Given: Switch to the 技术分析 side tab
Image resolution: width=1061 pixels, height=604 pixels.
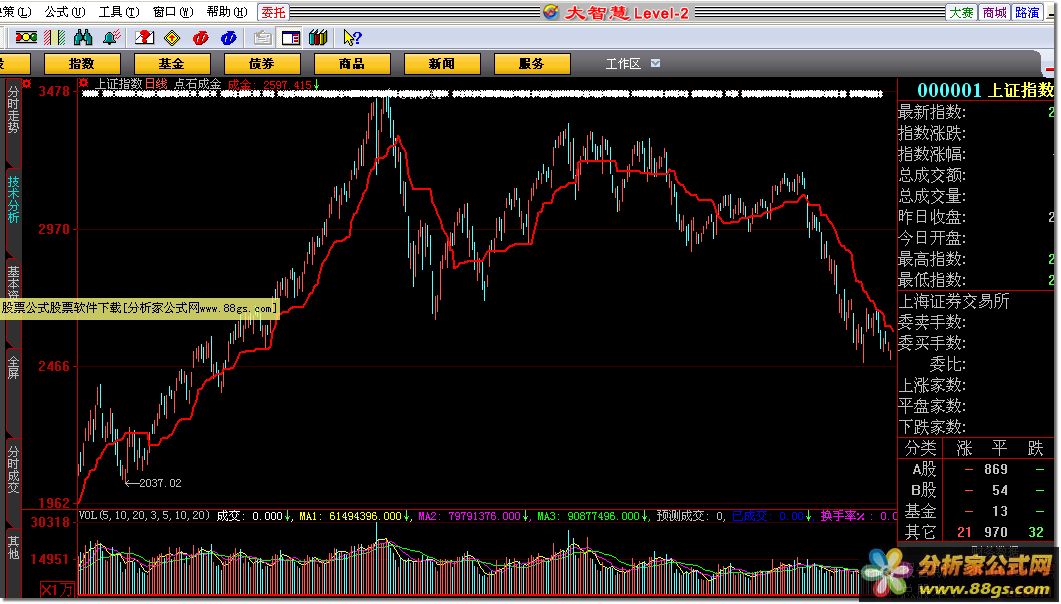Looking at the screenshot, I should pyautogui.click(x=13, y=200).
